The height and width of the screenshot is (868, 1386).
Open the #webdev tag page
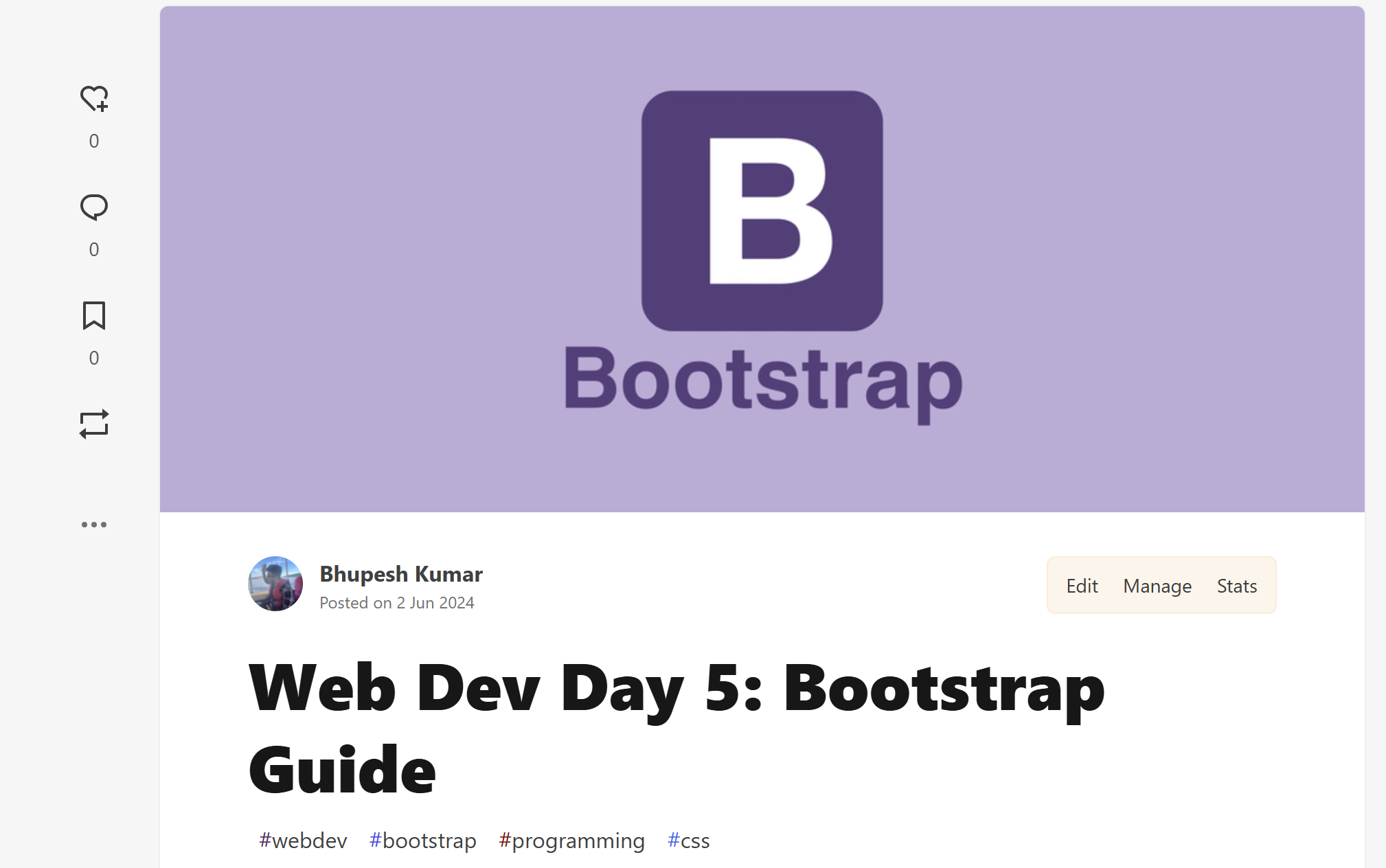tap(302, 840)
